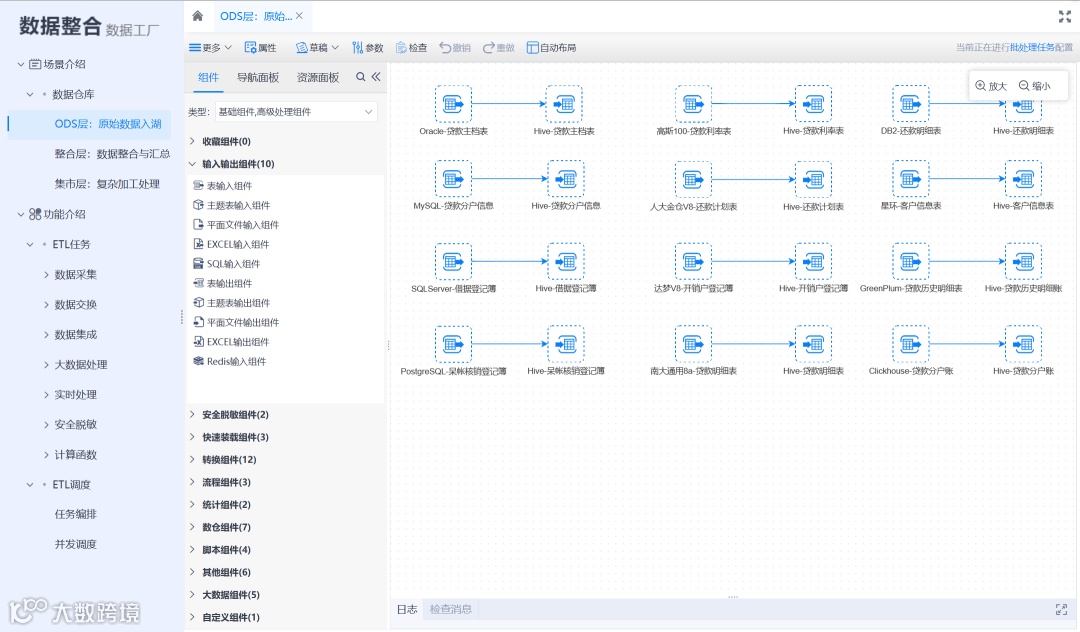This screenshot has height=632, width=1080.
Task: Select SQLServer-借据登记簿 node
Action: (453, 262)
